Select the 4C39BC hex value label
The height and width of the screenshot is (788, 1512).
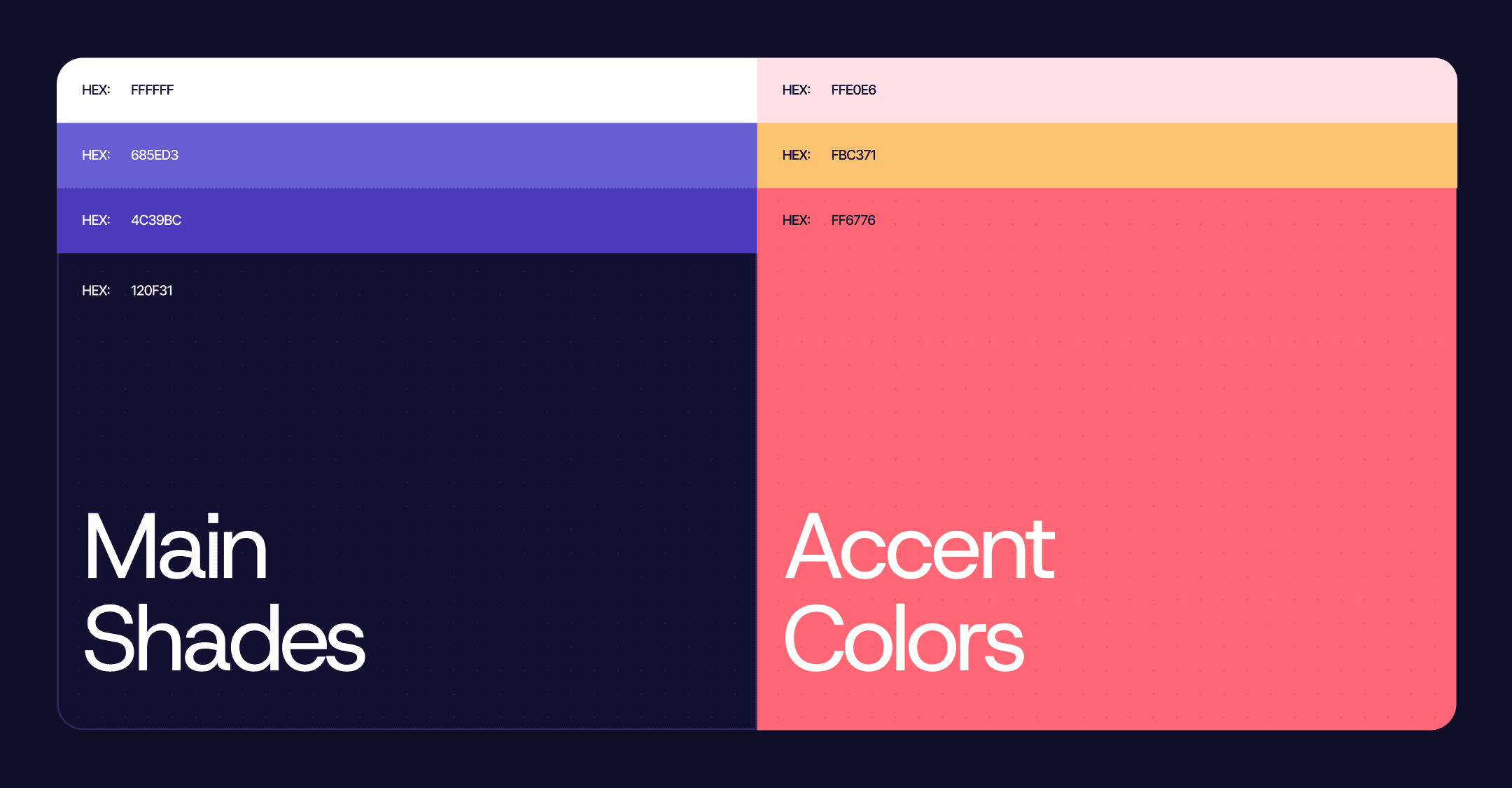(156, 220)
